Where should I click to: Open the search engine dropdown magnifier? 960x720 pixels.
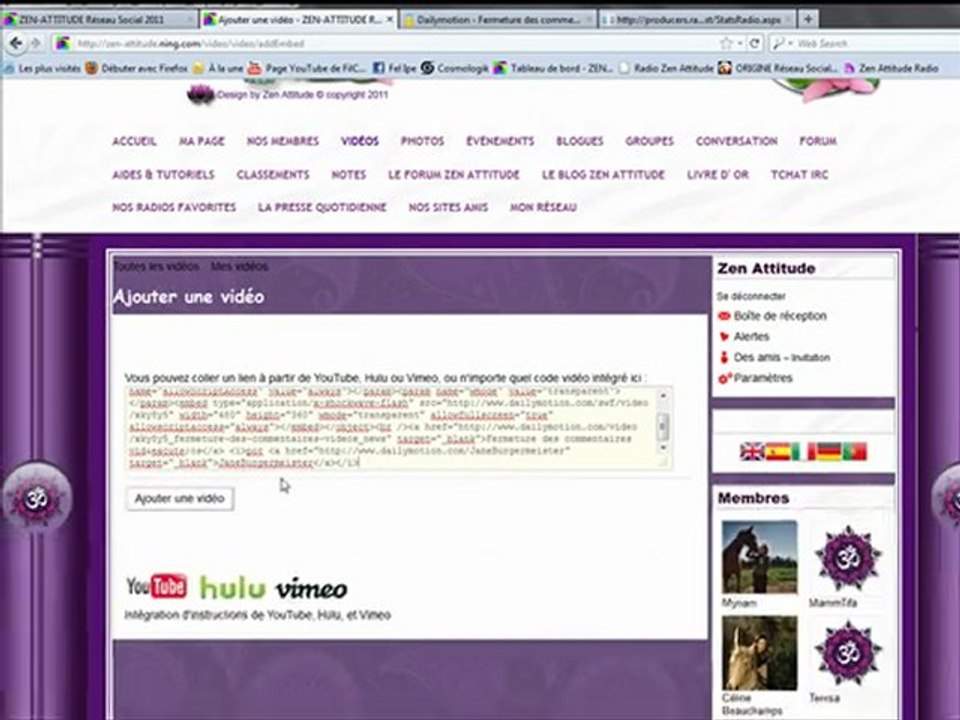pyautogui.click(x=781, y=43)
